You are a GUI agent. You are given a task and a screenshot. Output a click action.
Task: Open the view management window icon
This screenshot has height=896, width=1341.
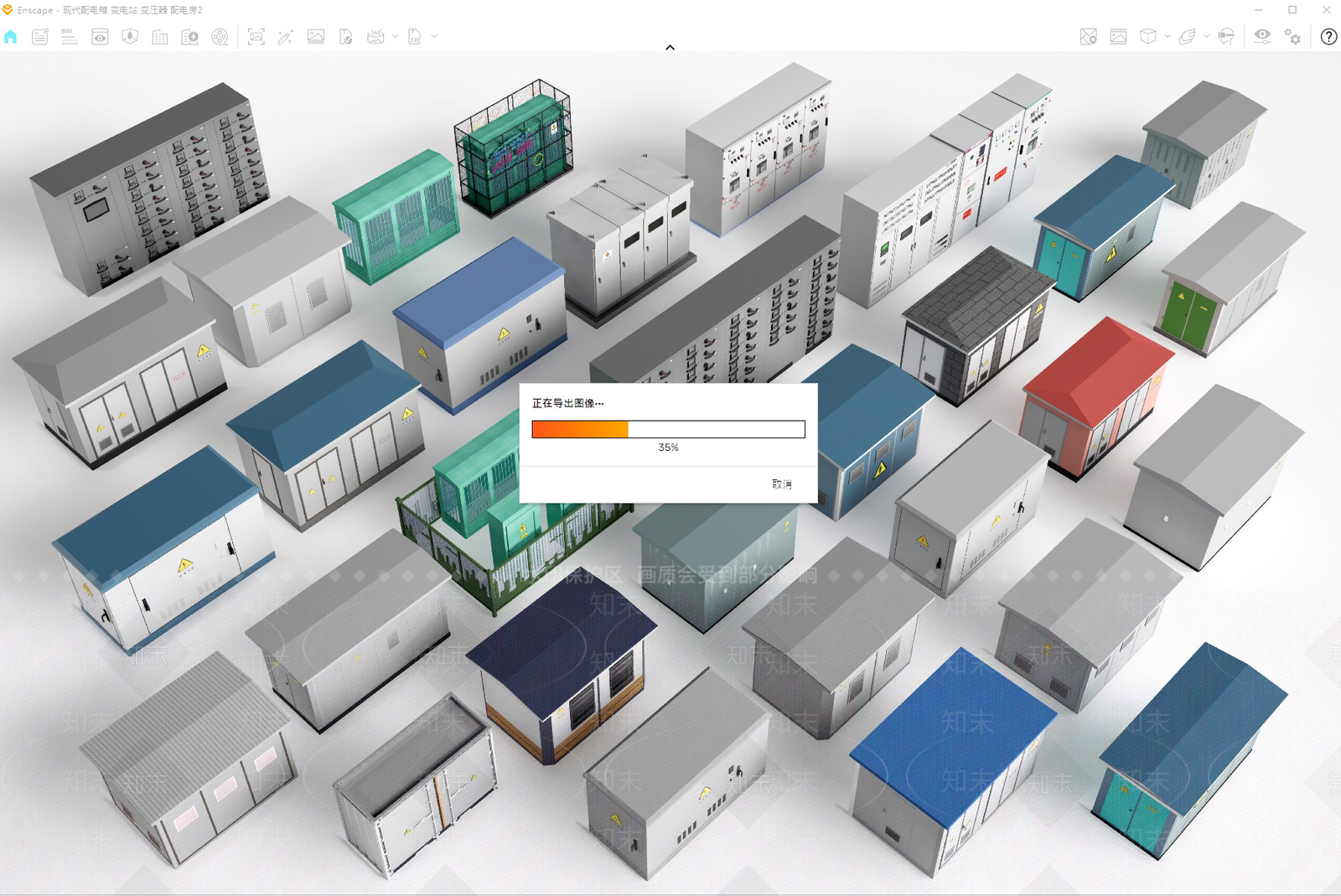click(100, 37)
